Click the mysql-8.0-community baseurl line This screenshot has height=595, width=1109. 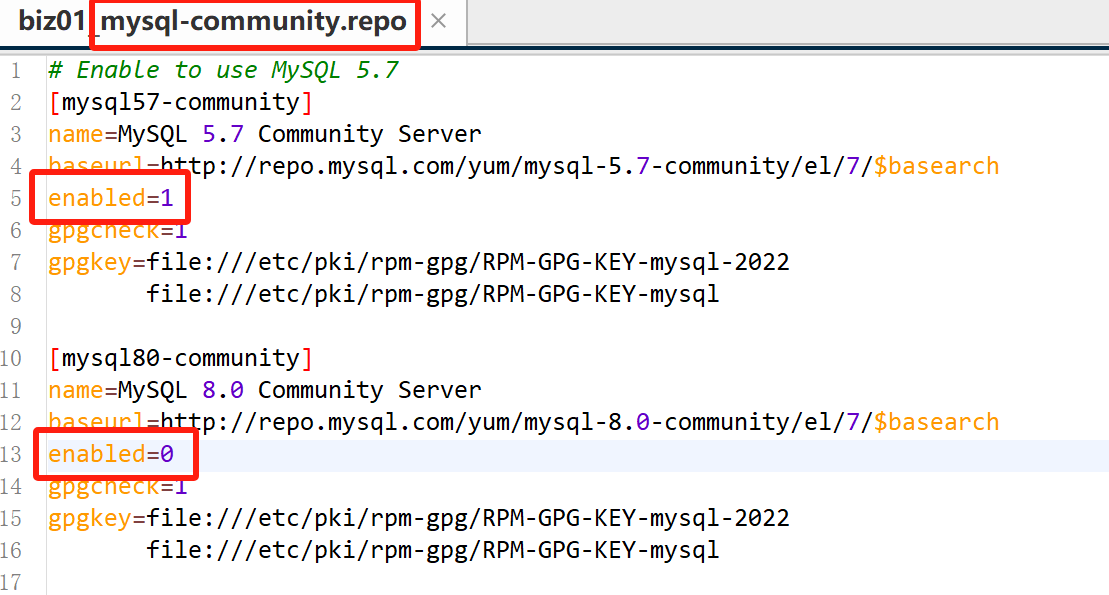[523, 422]
